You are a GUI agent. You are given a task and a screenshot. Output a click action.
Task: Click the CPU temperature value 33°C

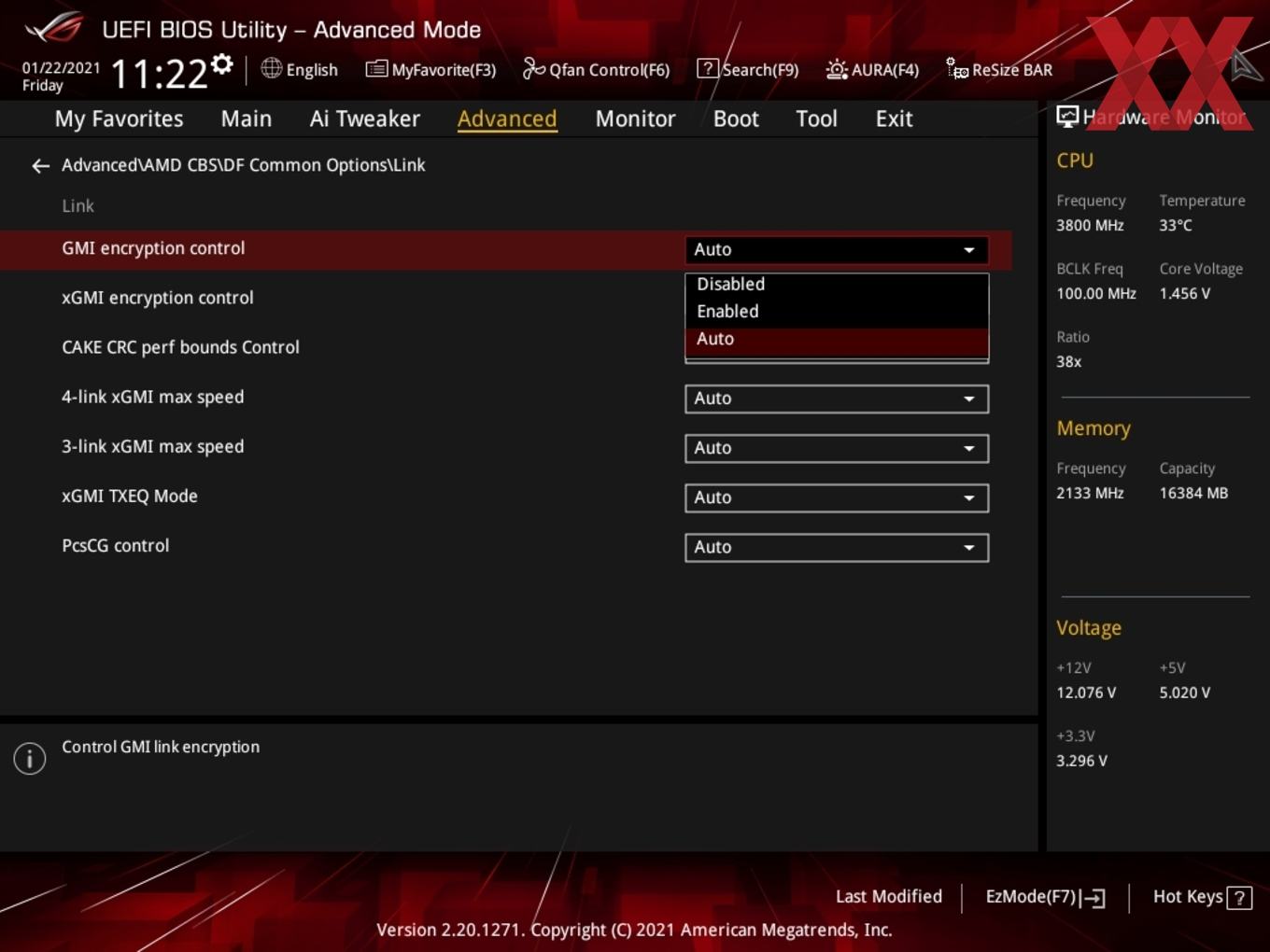click(x=1175, y=226)
